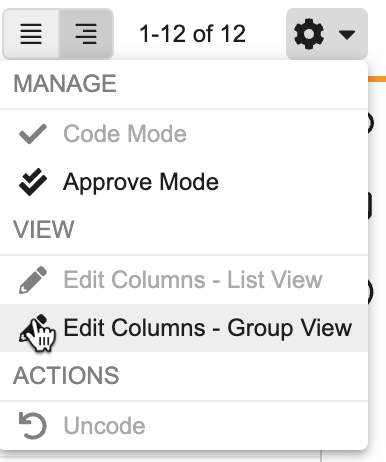Image resolution: width=386 pixels, height=462 pixels.
Task: Click the ACTIONS section header
Action: coord(66,375)
